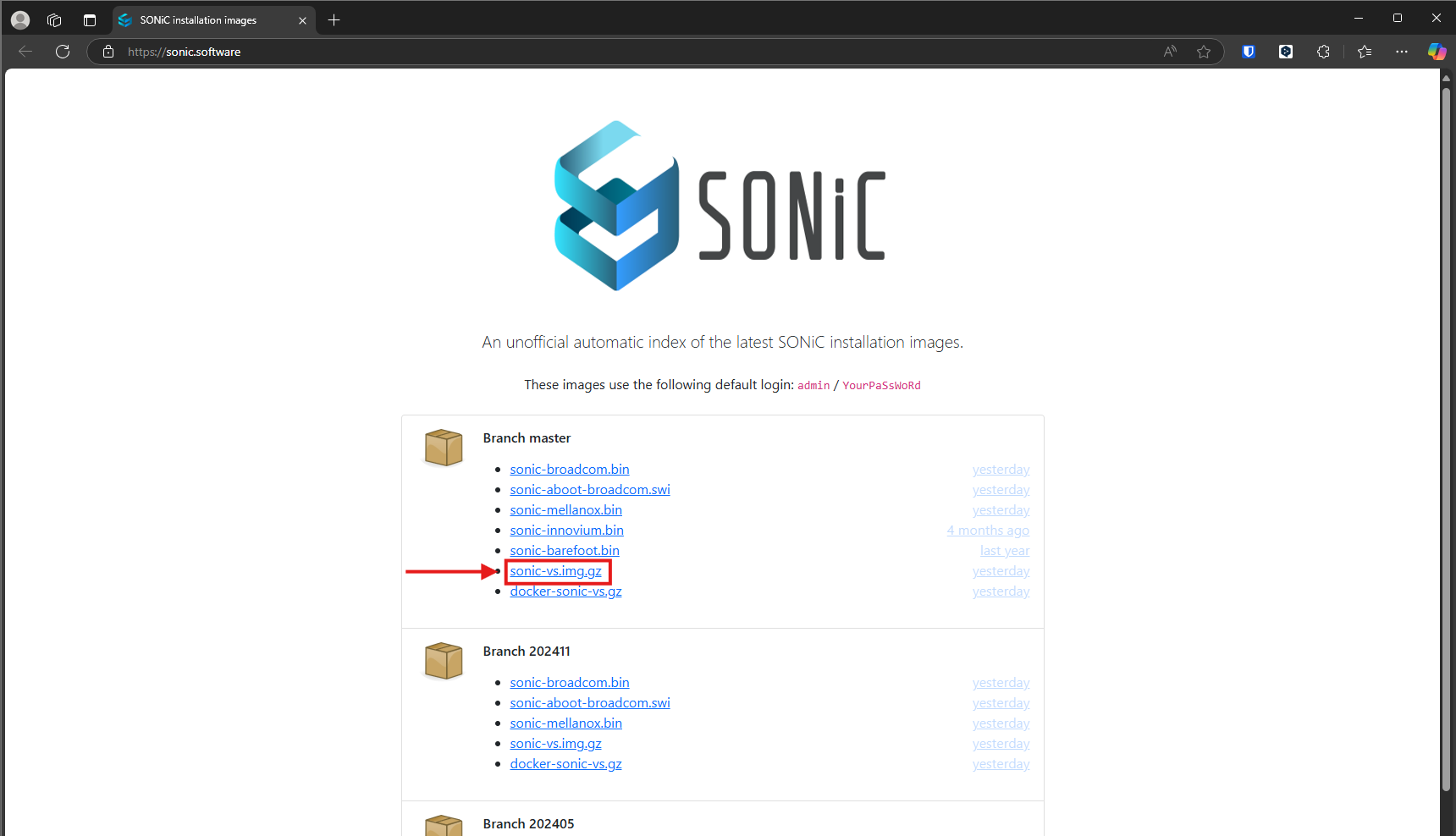Open the Extensions puzzle-piece menu
The image size is (1456, 836).
tap(1323, 52)
